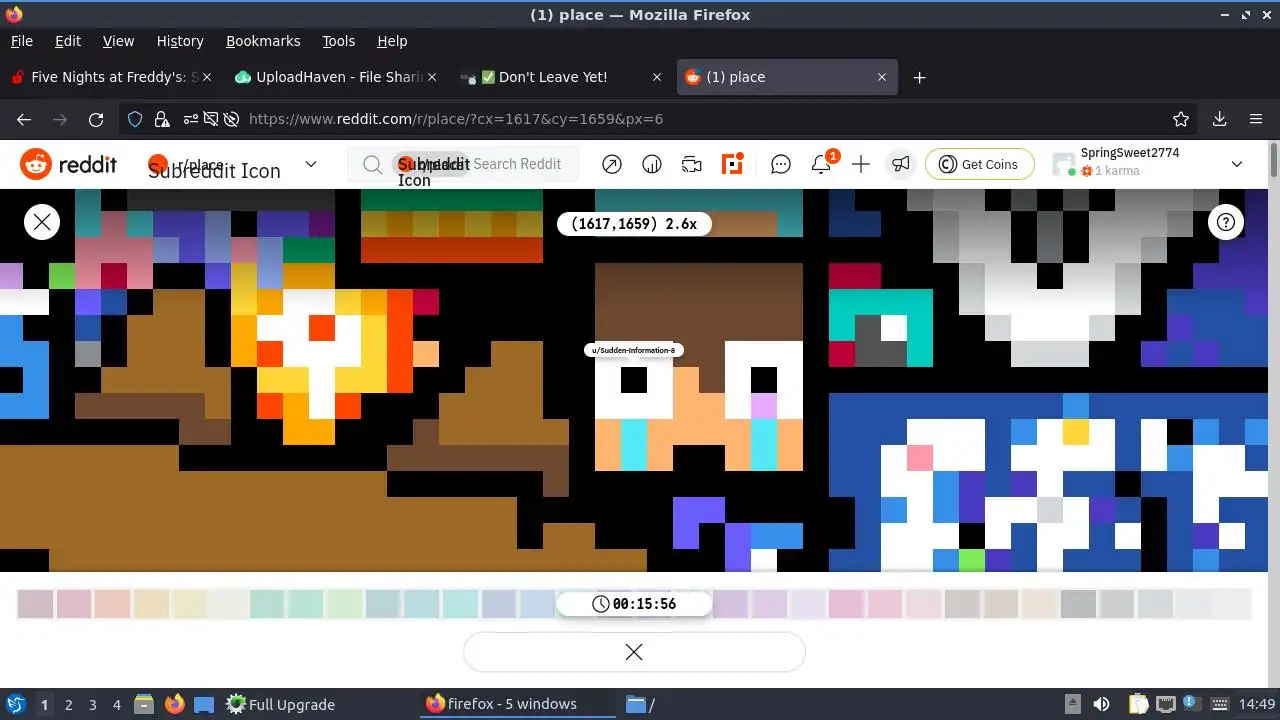Image resolution: width=1280 pixels, height=720 pixels.
Task: Close the Don't Leave Yet tab
Action: (657, 77)
